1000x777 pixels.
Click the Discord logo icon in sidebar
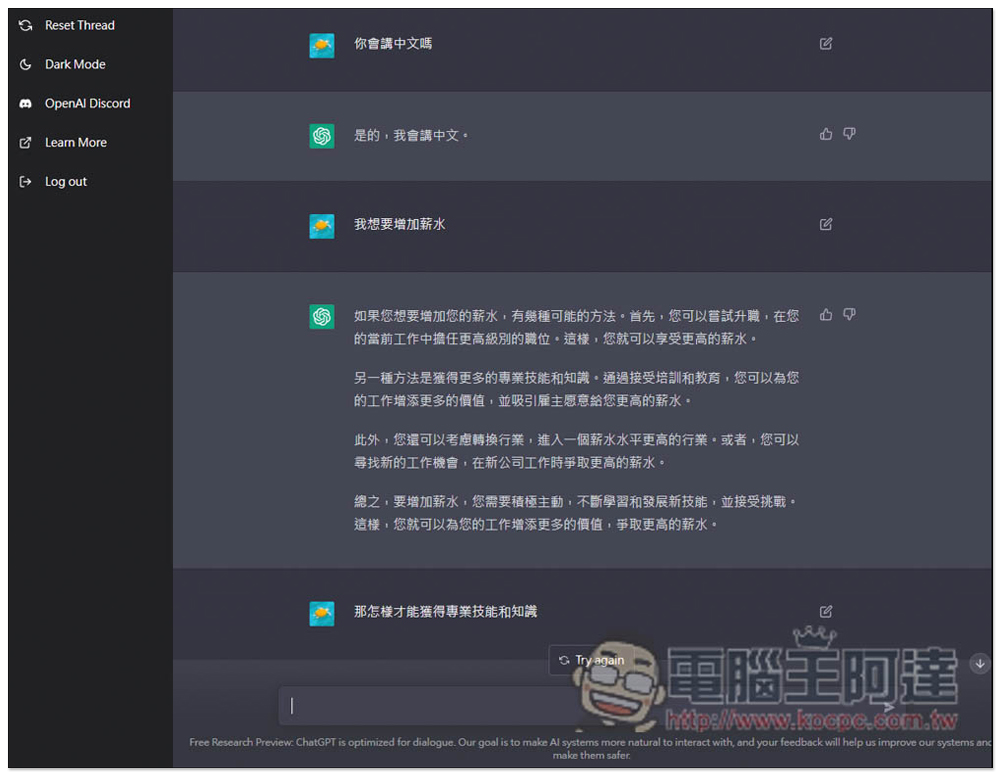pos(26,103)
